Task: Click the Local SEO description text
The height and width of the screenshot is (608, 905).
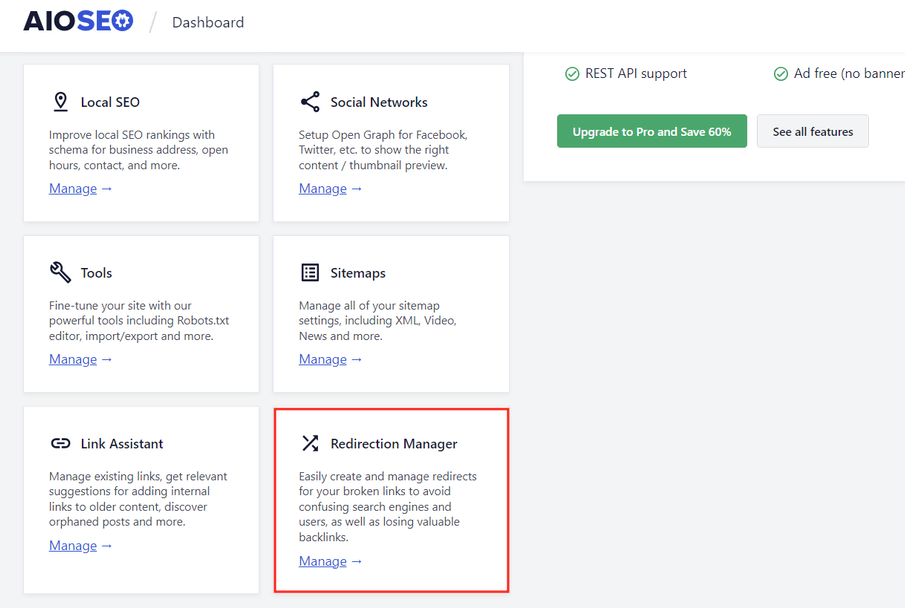Action: (139, 150)
